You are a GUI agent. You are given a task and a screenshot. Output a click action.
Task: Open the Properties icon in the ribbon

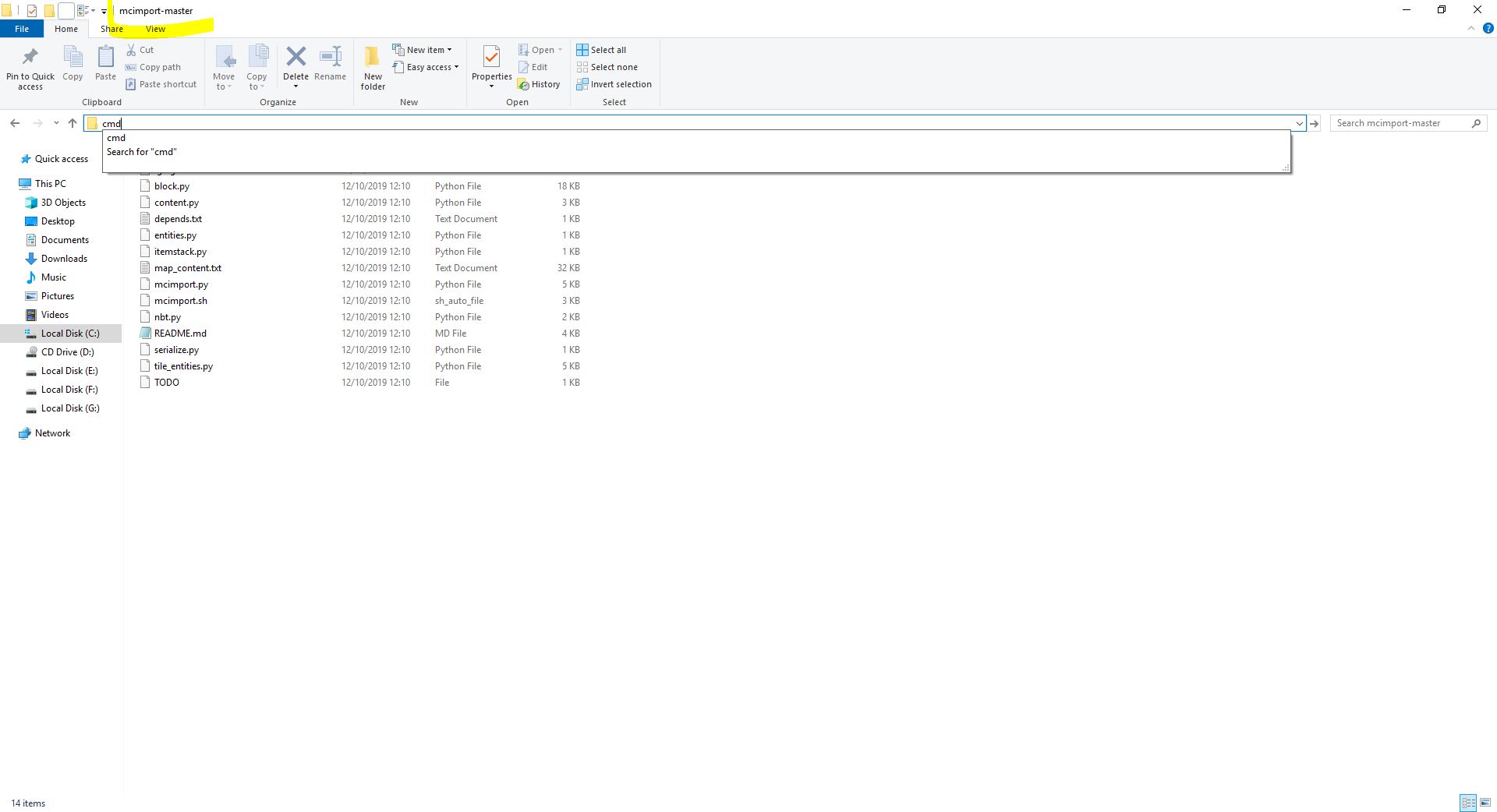(491, 57)
